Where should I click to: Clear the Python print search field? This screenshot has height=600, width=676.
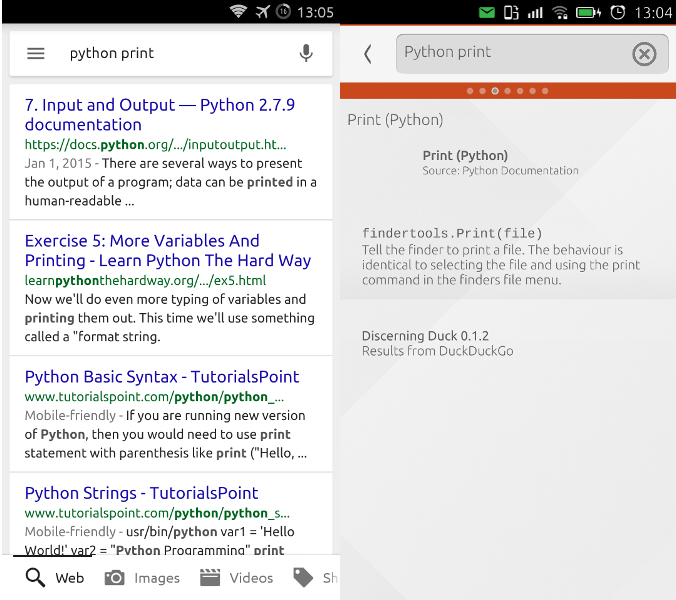pos(644,54)
